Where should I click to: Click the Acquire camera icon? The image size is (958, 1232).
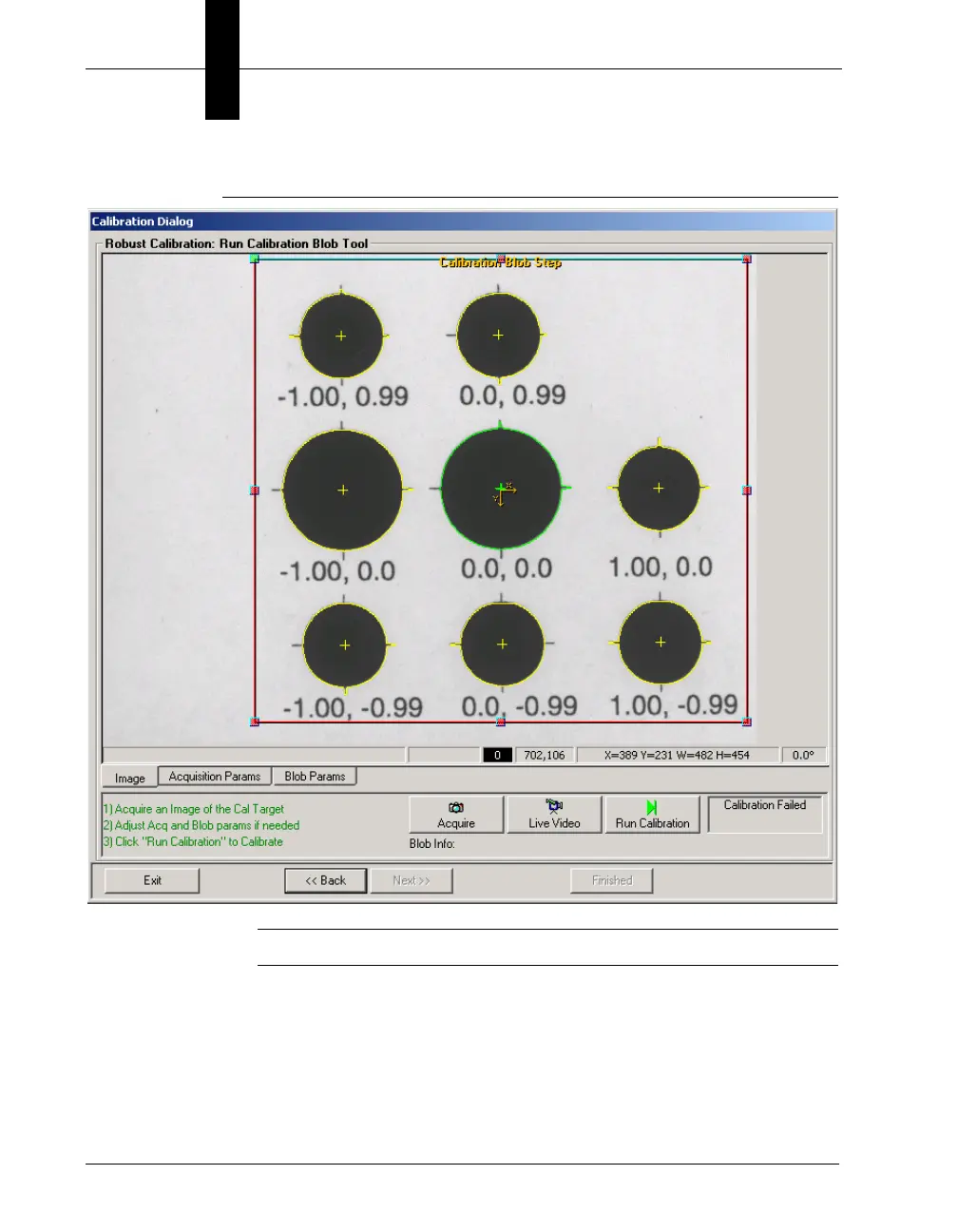click(456, 807)
